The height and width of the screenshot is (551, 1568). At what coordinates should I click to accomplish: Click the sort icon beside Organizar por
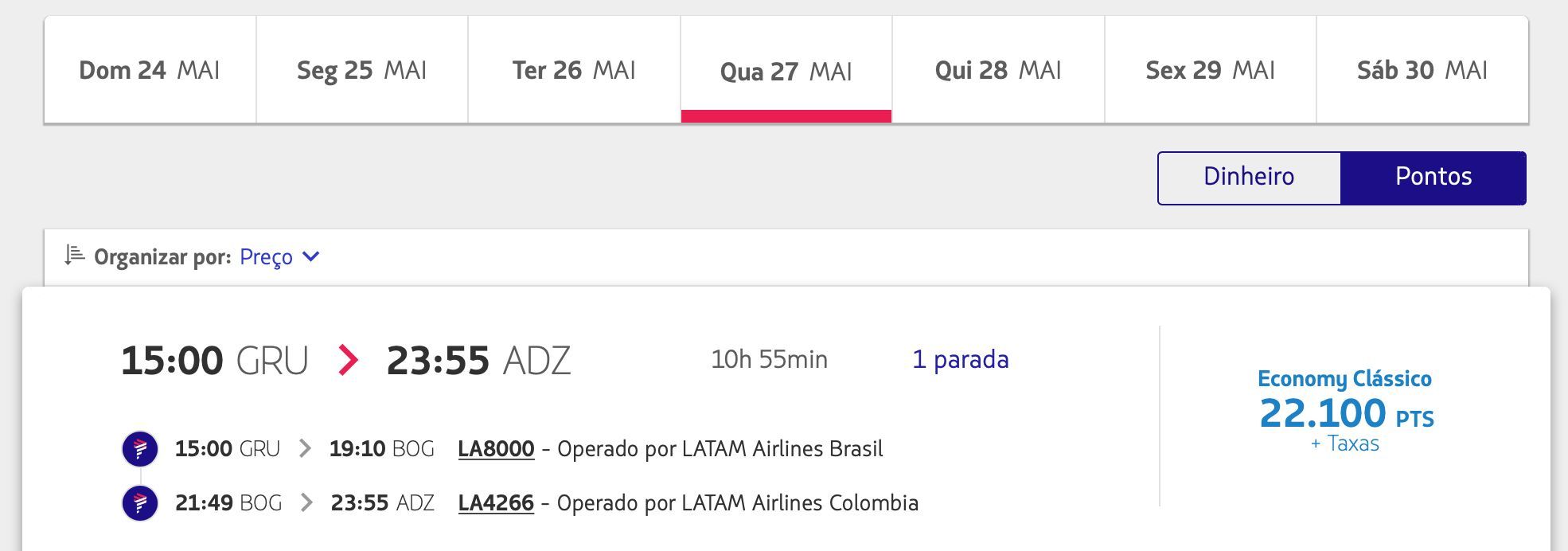coord(74,255)
